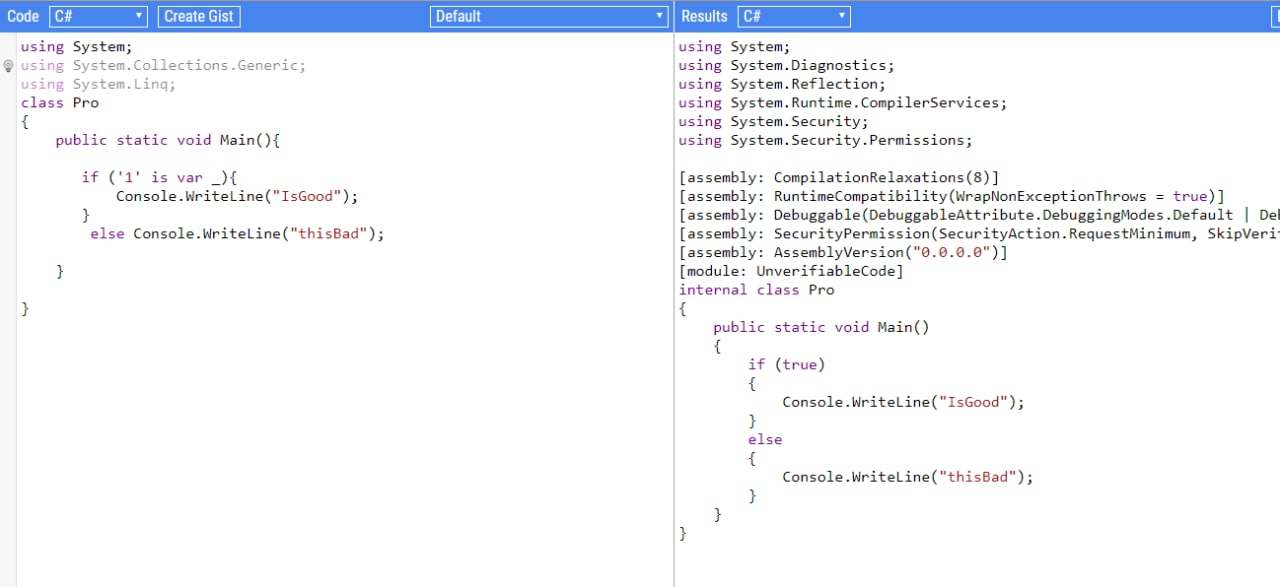
Task: Open the Default branch dropdown
Action: [549, 16]
